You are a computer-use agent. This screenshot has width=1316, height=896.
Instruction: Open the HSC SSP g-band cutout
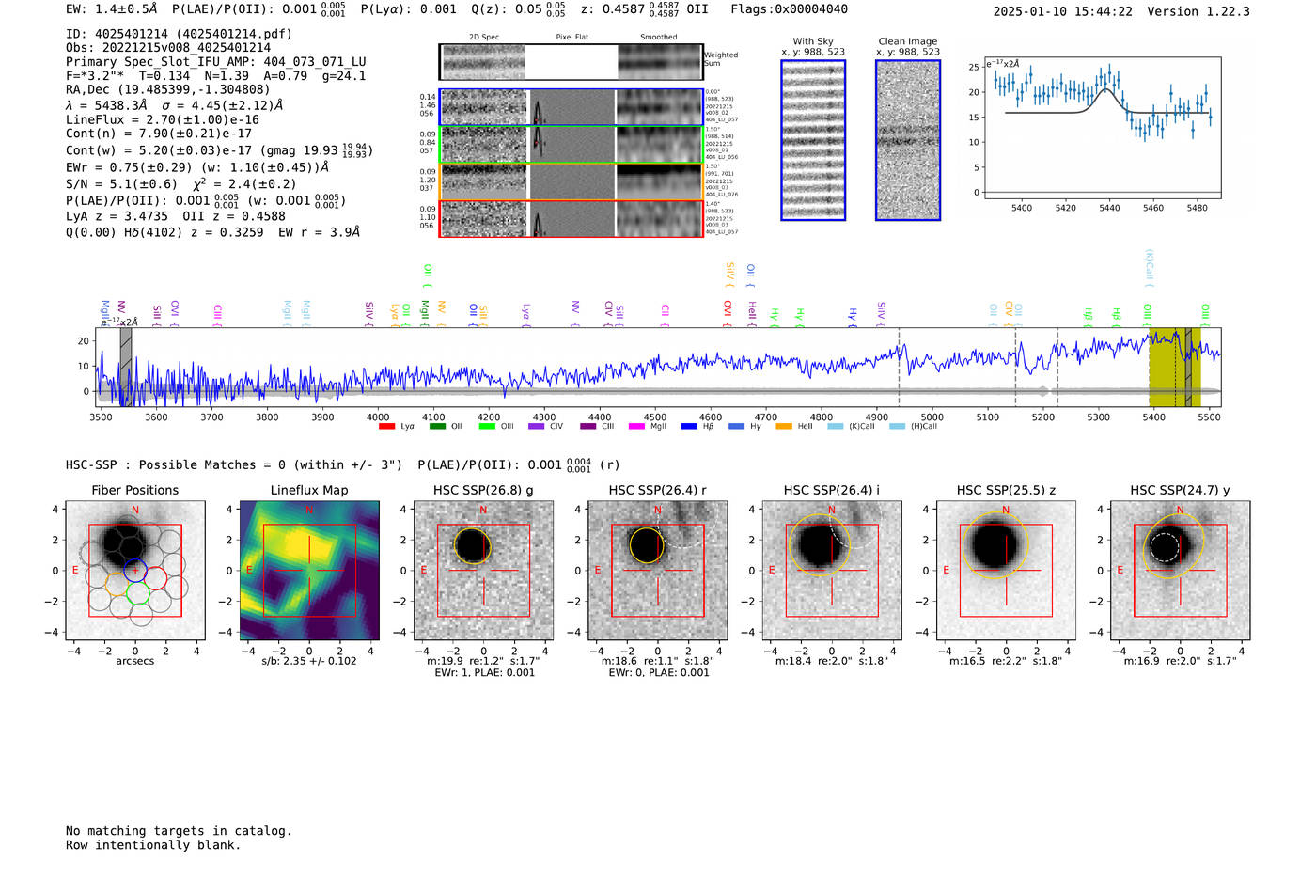483,571
